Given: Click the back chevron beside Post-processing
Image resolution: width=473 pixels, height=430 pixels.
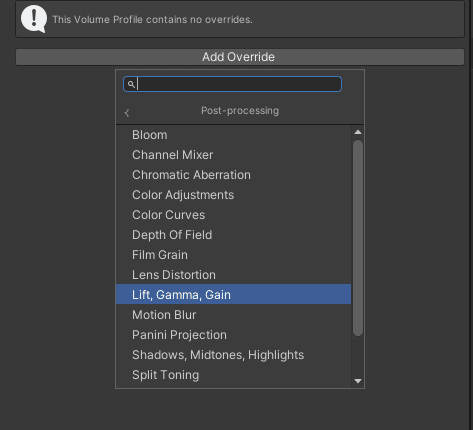Looking at the screenshot, I should pos(127,113).
